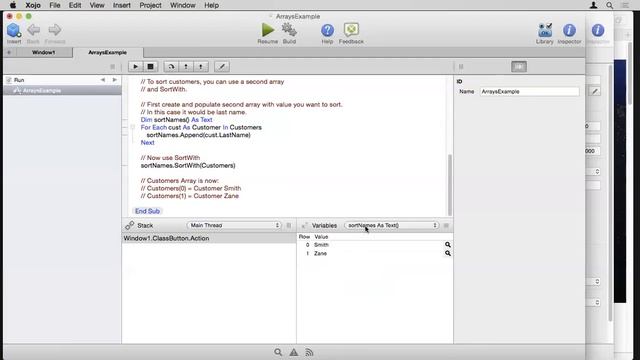
Task: Click magnifier icon for Zane row
Action: [448, 253]
